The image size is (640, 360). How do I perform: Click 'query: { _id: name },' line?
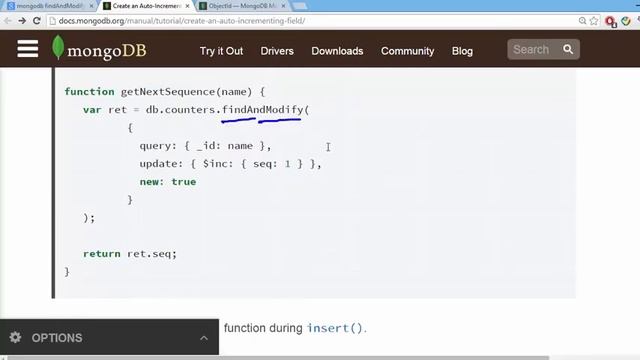205,146
